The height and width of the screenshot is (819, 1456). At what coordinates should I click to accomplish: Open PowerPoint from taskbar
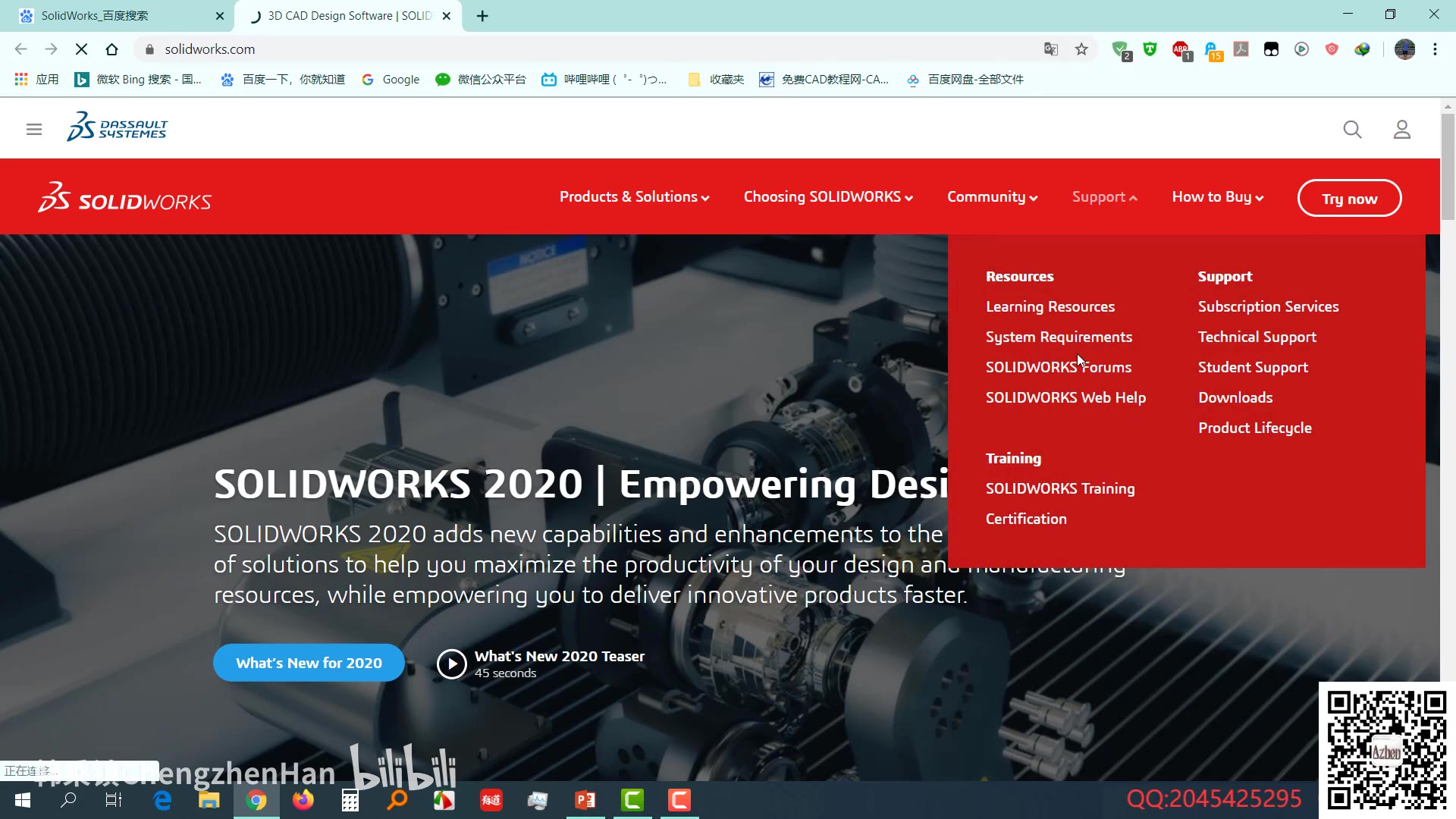[585, 800]
